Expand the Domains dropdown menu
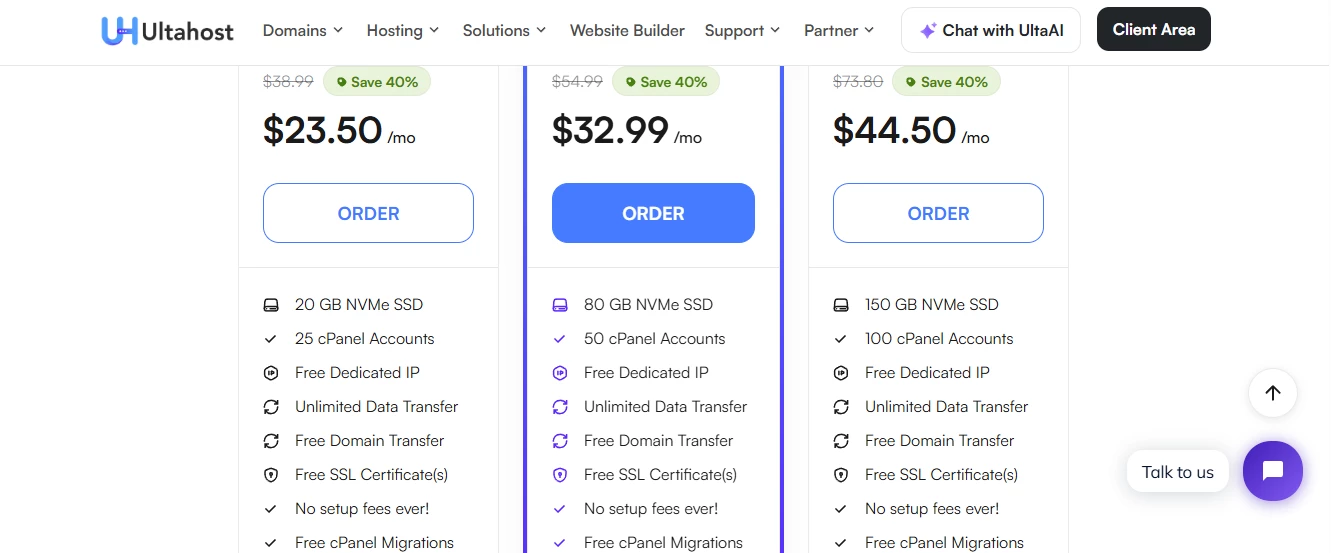 [x=302, y=30]
